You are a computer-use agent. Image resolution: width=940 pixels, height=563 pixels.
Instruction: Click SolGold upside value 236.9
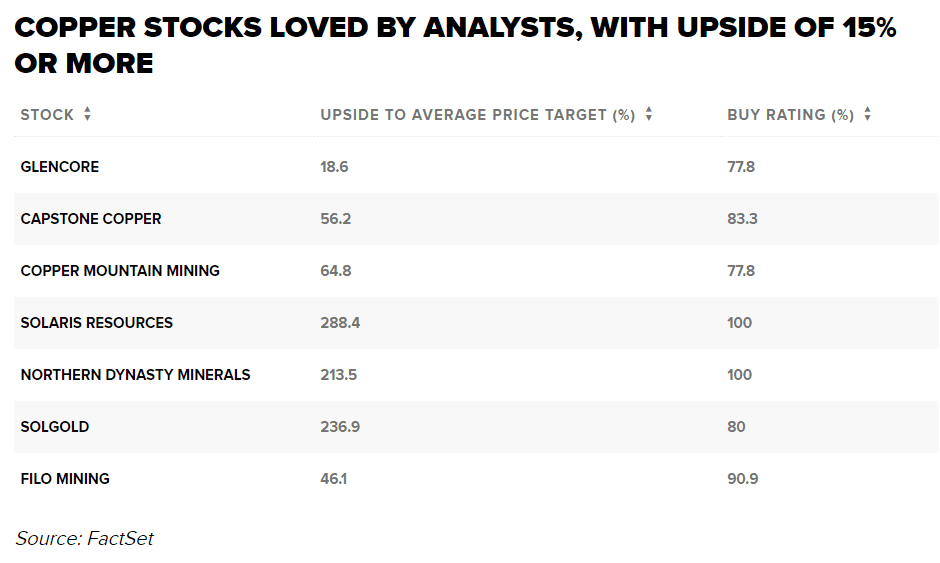339,427
